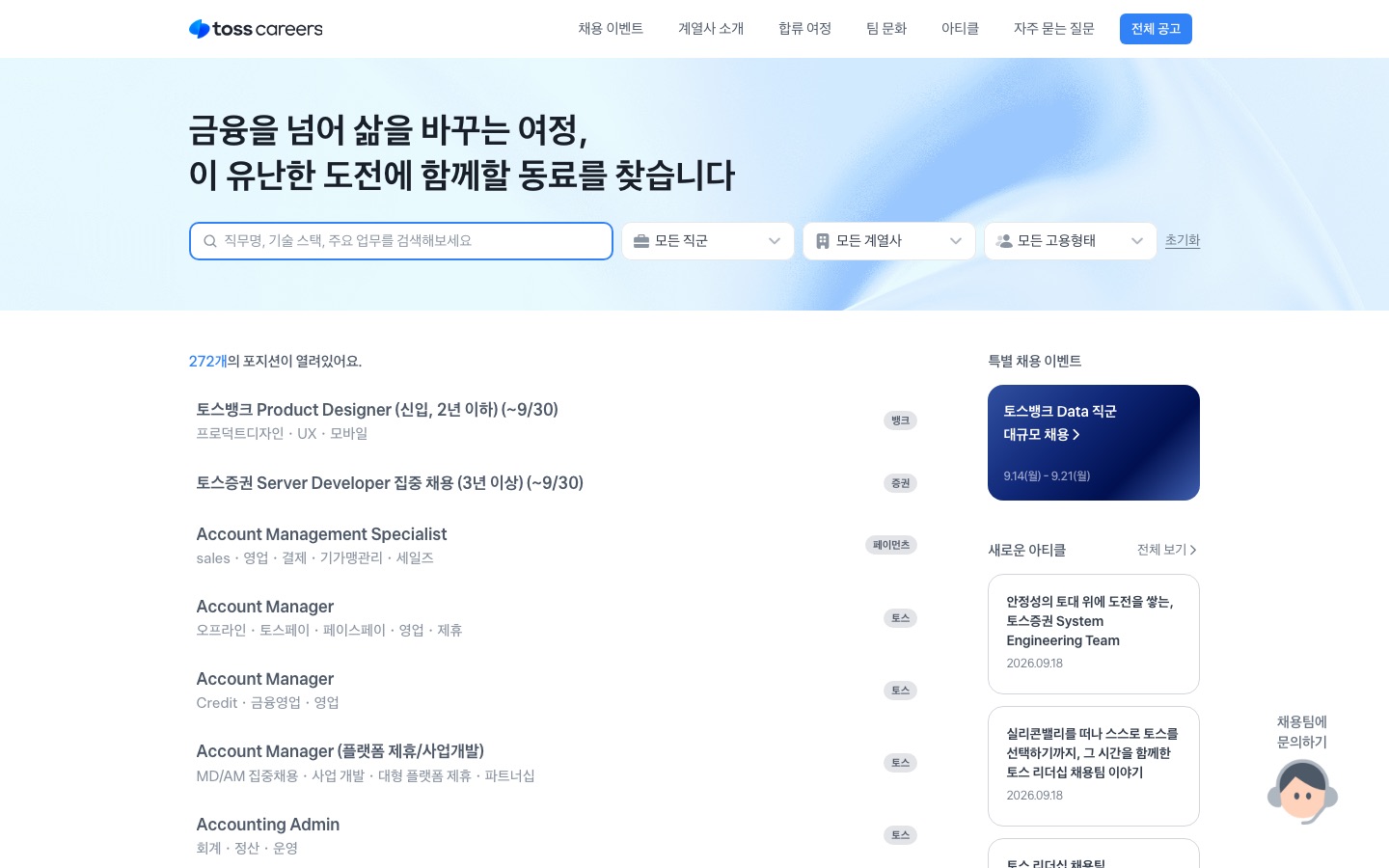The height and width of the screenshot is (868, 1389).
Task: Open Accounting Admin posting
Action: [x=557, y=835]
